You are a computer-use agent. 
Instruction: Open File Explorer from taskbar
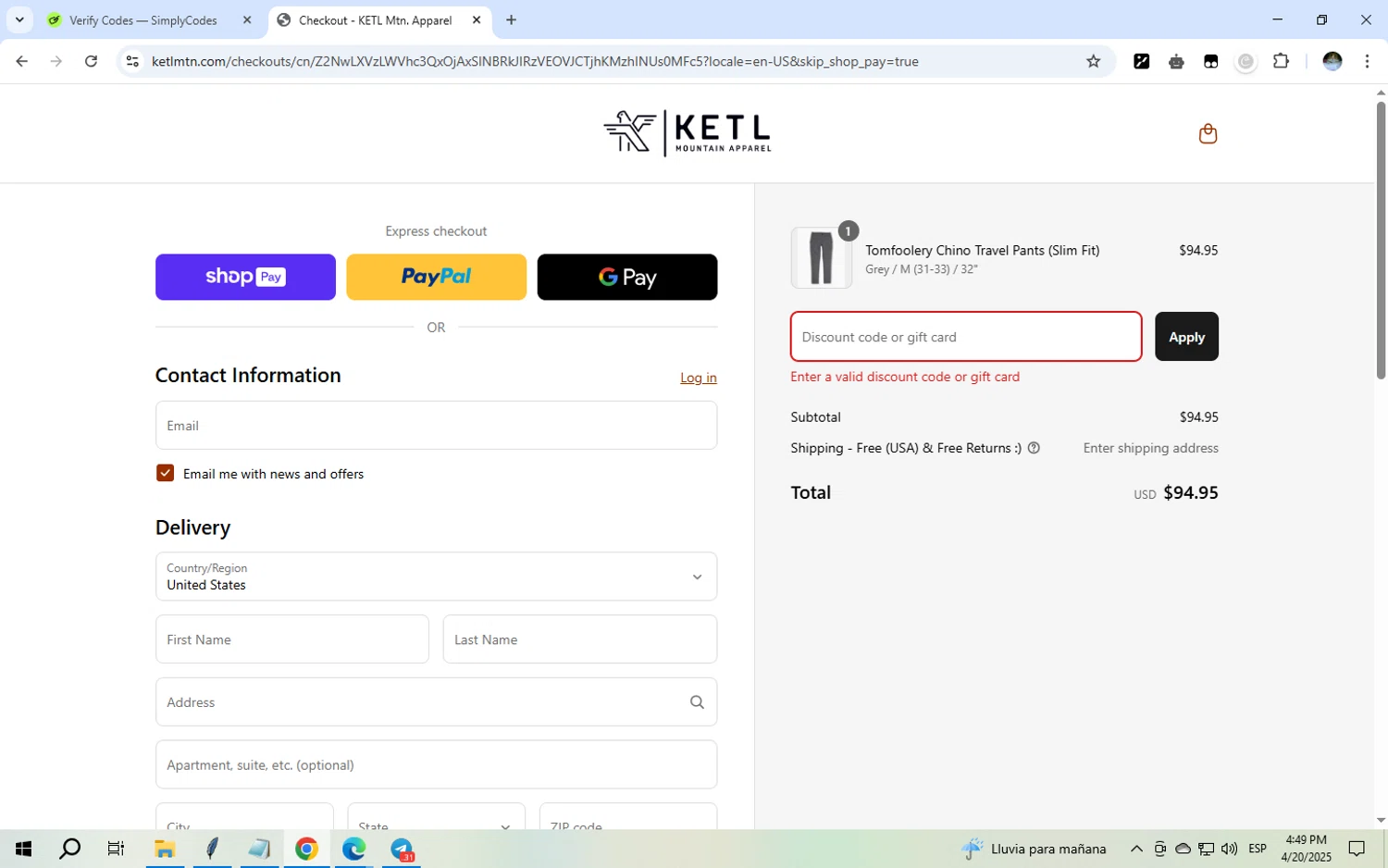(165, 849)
